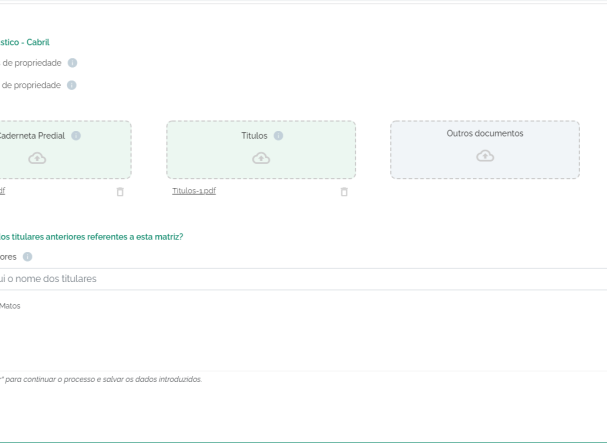
Task: Click info icon beside second 'de propriedade' label
Action: point(73,85)
